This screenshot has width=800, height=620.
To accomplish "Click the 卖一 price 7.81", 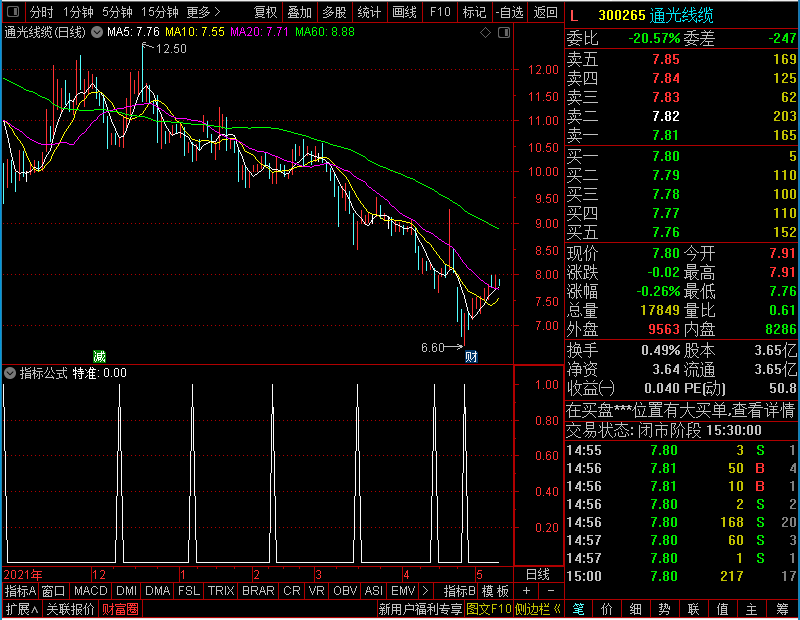I will click(666, 135).
